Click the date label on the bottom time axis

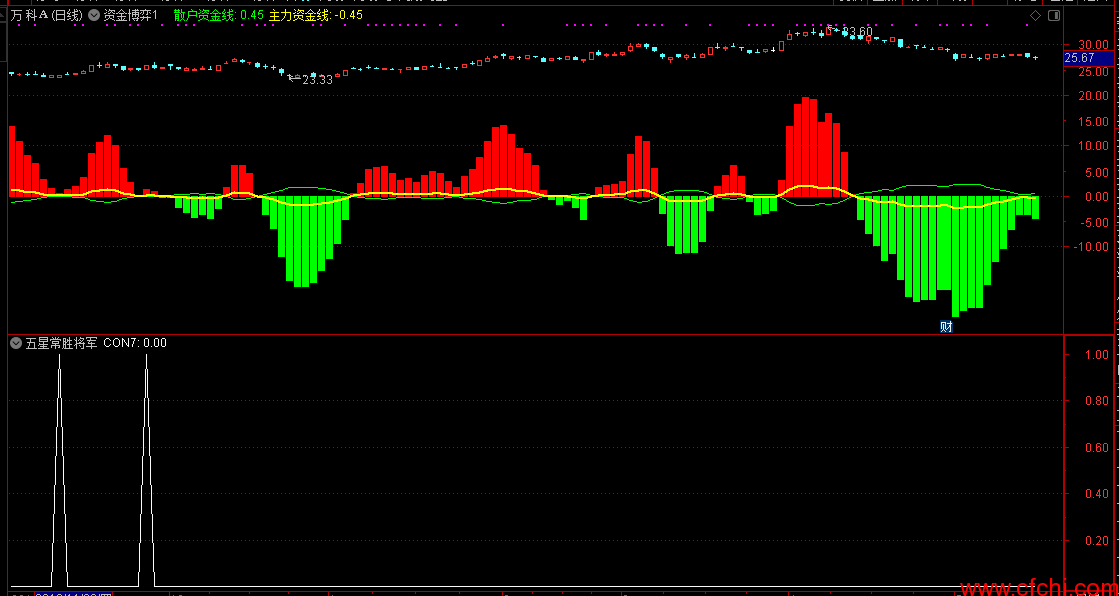point(74,594)
